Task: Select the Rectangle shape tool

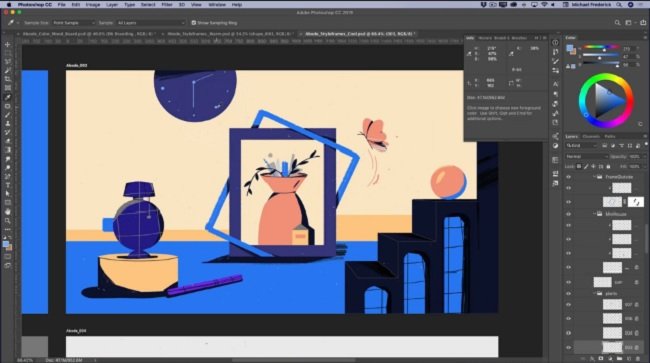Action: pyautogui.click(x=8, y=203)
